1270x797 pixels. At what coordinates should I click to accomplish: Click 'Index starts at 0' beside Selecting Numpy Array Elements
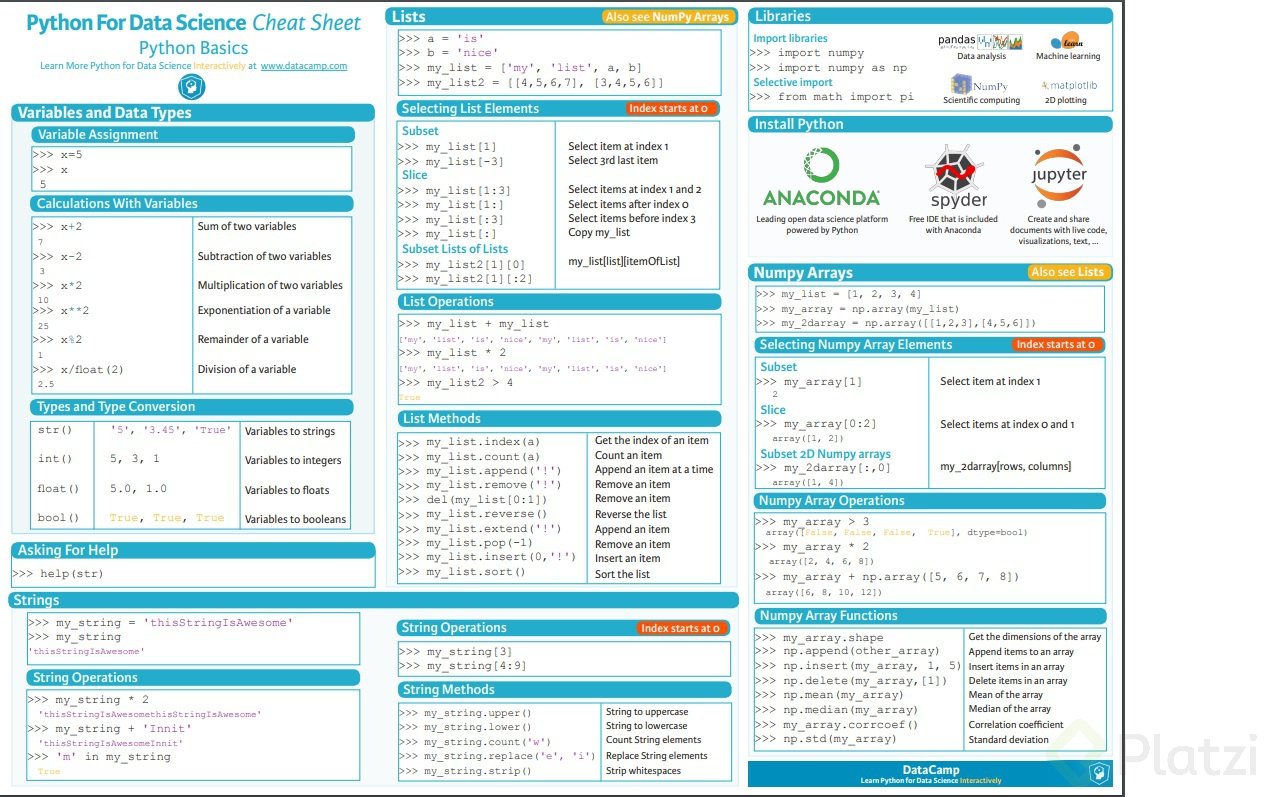(1056, 345)
